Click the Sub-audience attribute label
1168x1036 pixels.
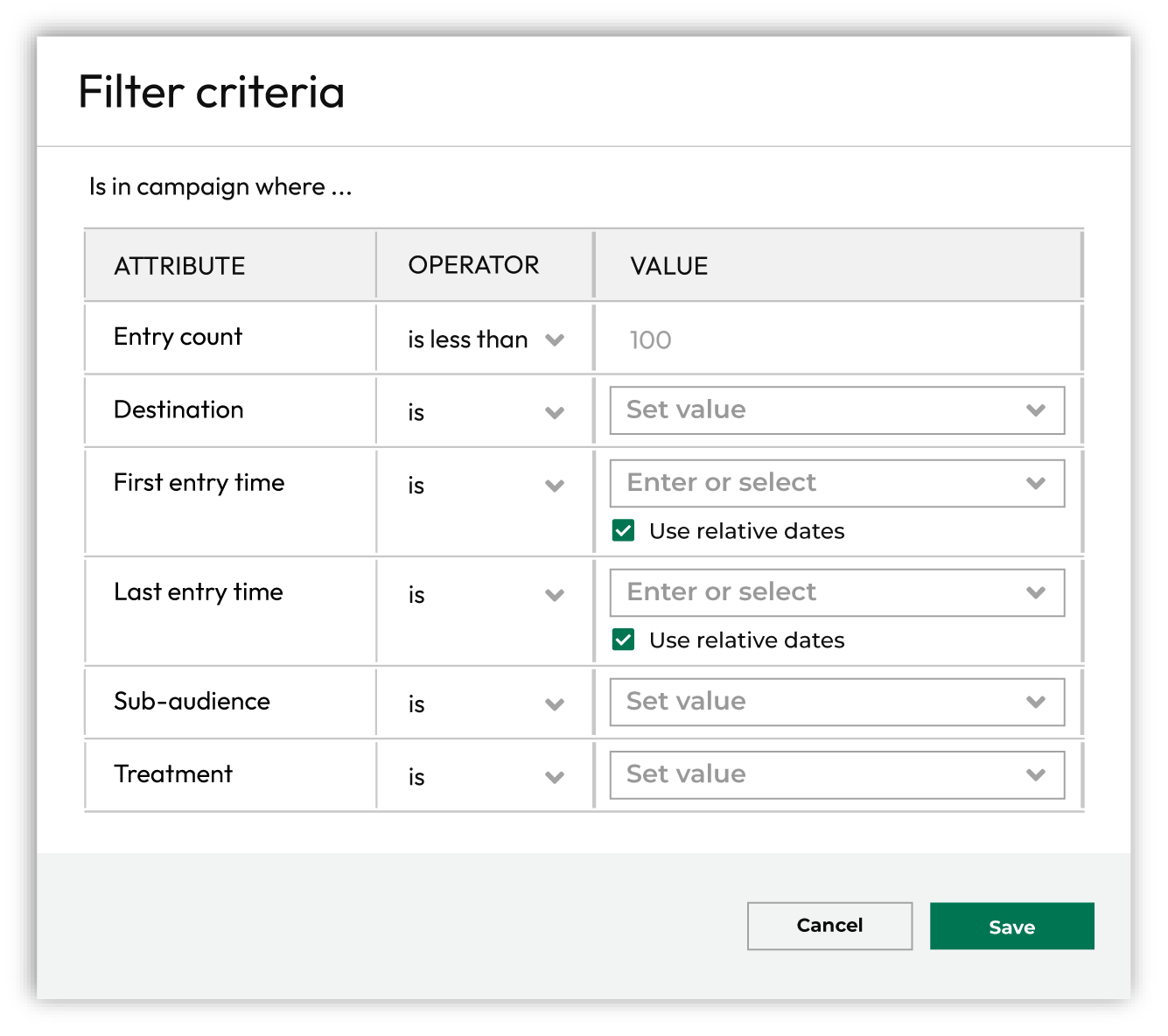[x=192, y=701]
